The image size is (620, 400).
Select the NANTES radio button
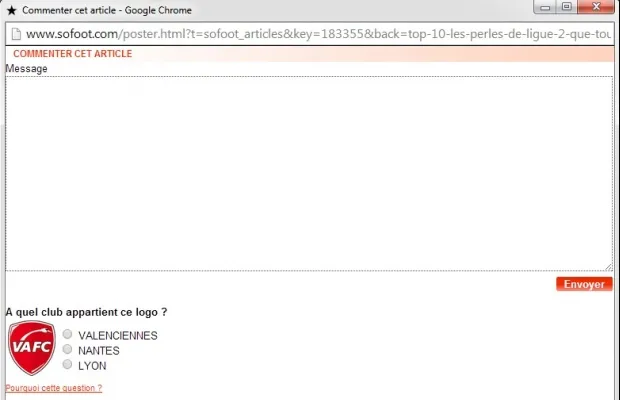pos(68,349)
